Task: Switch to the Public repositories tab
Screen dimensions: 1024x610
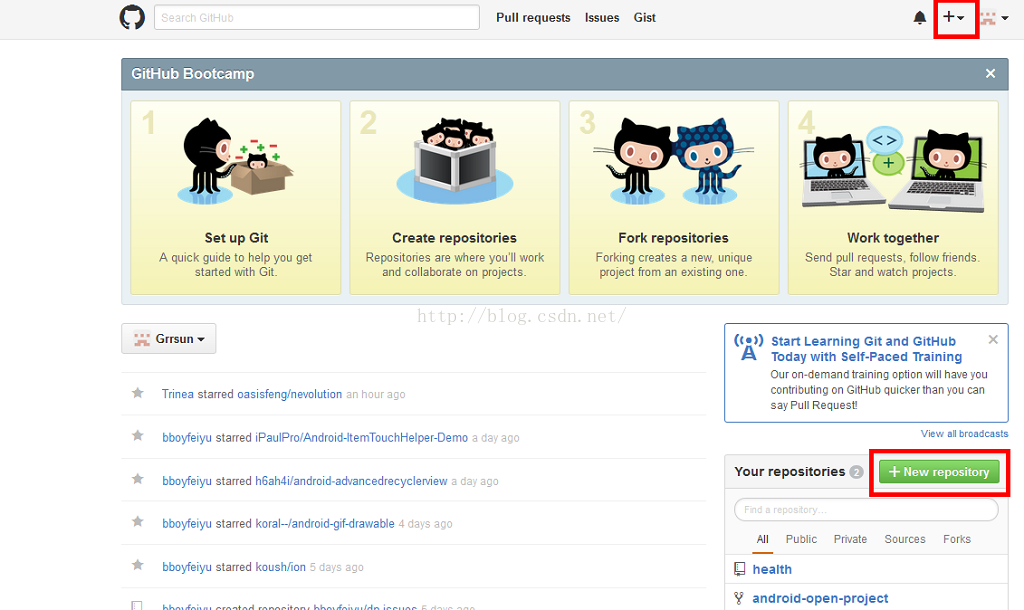Action: 801,539
